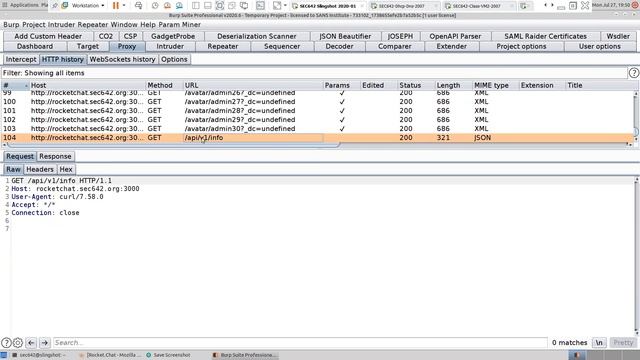Switch to the CSP tab
The width and height of the screenshot is (640, 360).
coord(130,36)
